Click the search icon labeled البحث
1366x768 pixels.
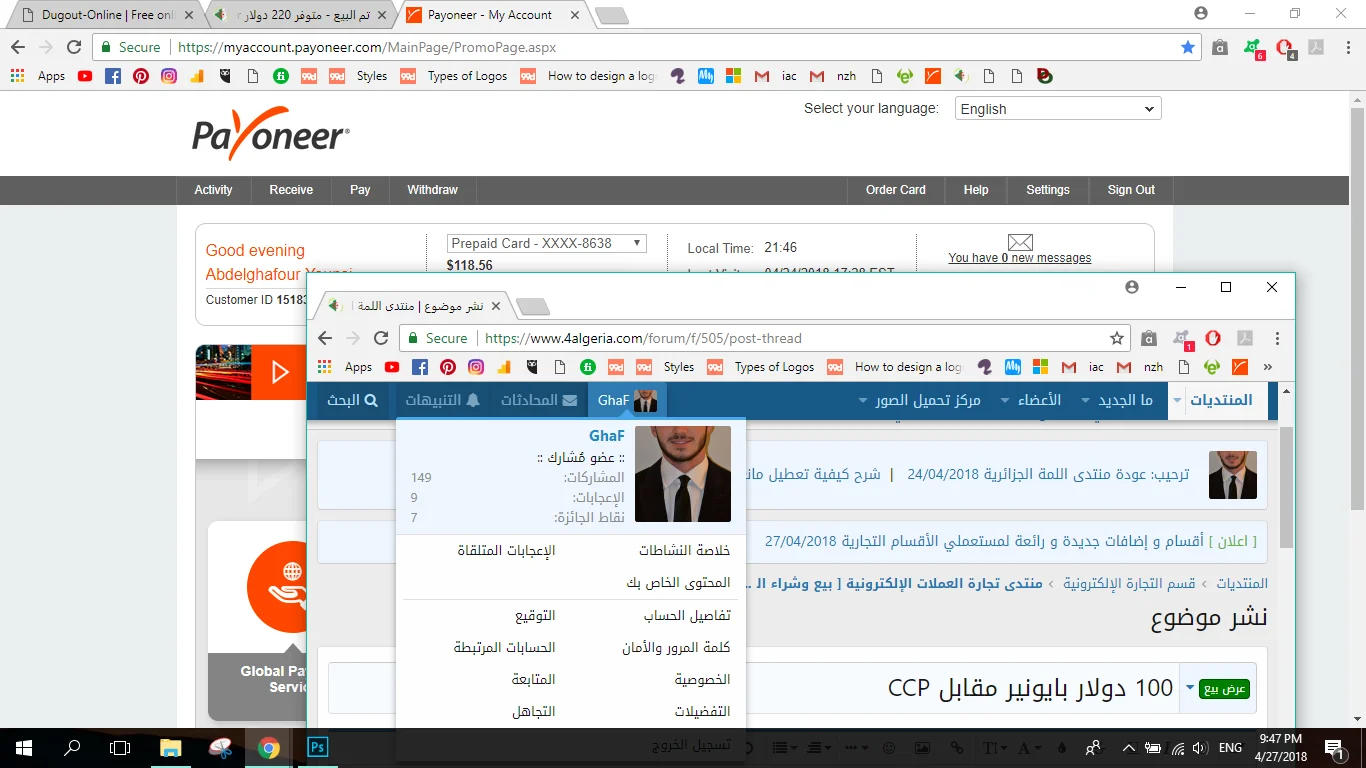(x=353, y=400)
